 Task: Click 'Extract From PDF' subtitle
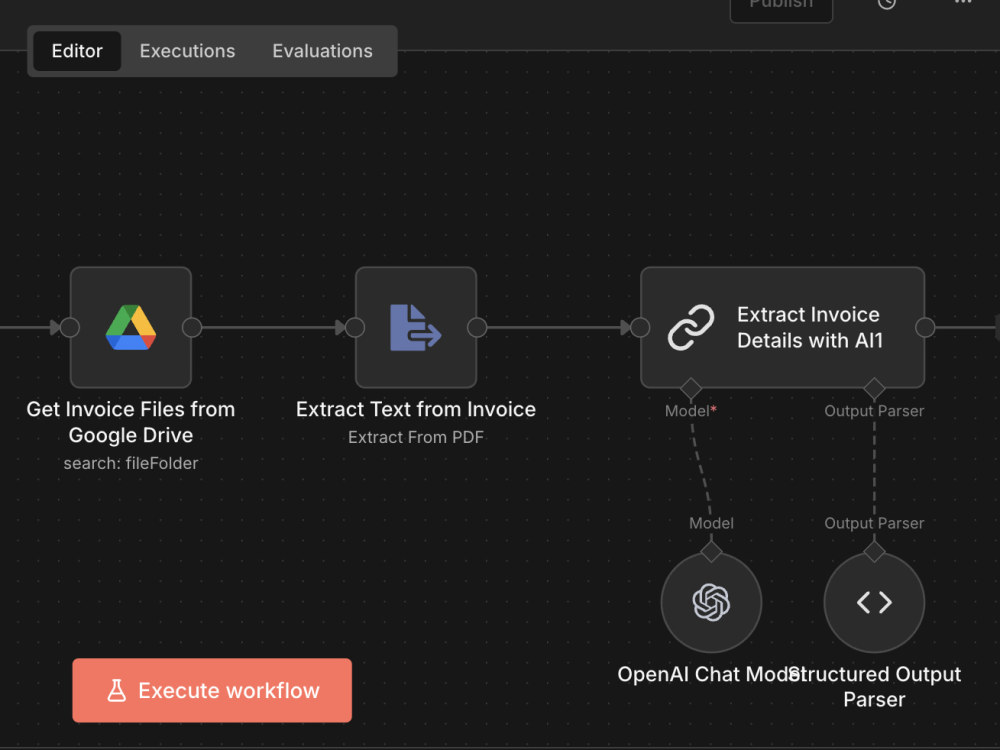pos(416,438)
